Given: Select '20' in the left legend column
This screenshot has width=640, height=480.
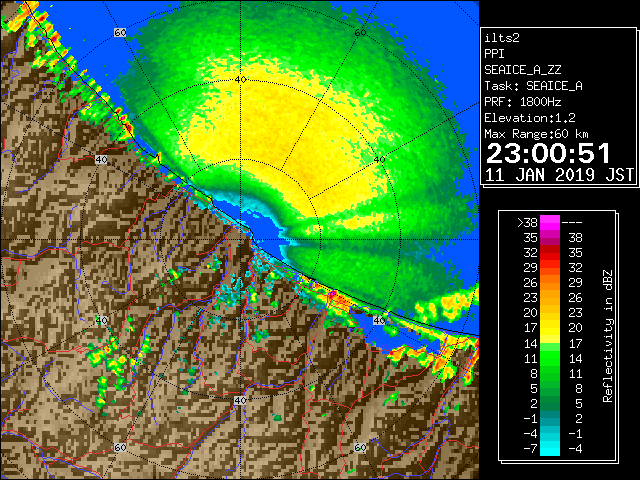Looking at the screenshot, I should coord(531,313).
